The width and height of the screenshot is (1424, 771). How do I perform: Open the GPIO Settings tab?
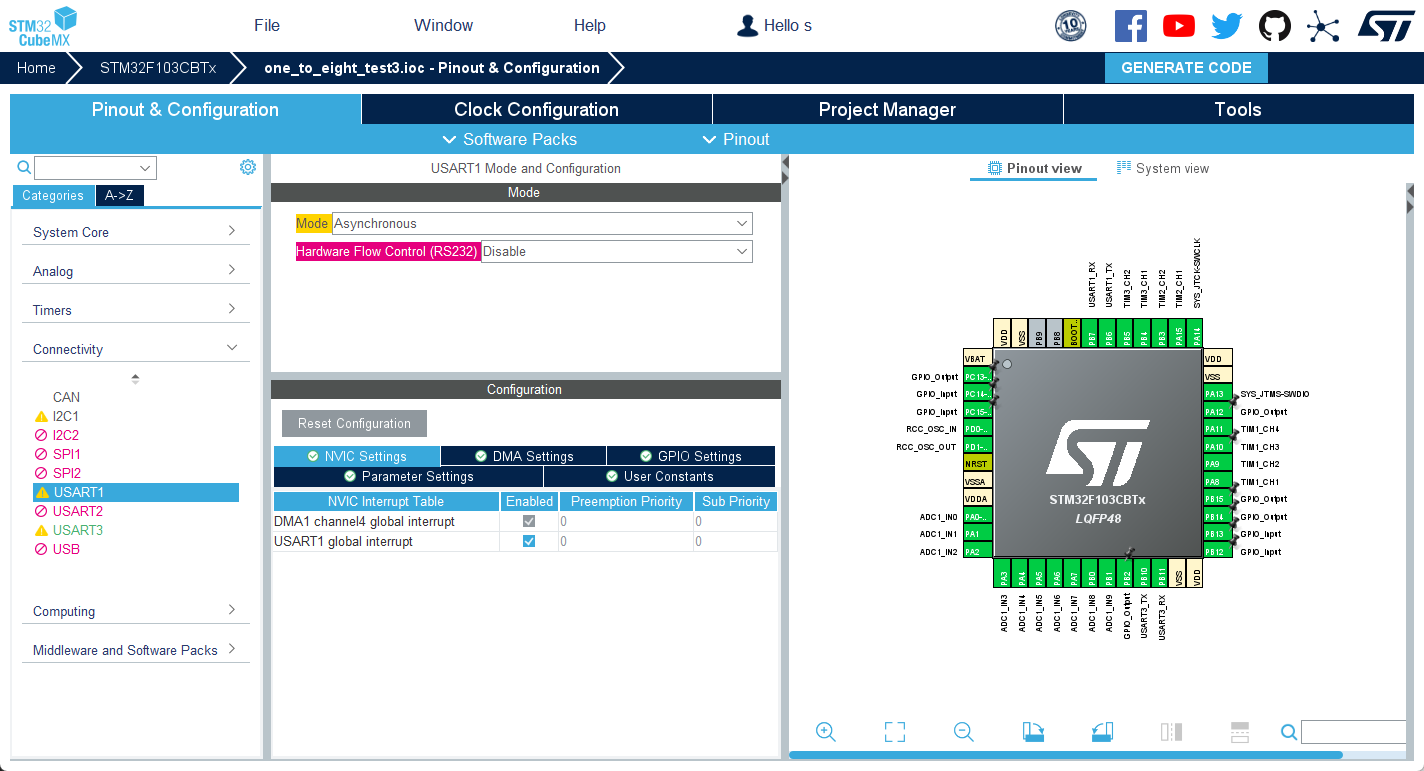point(691,456)
